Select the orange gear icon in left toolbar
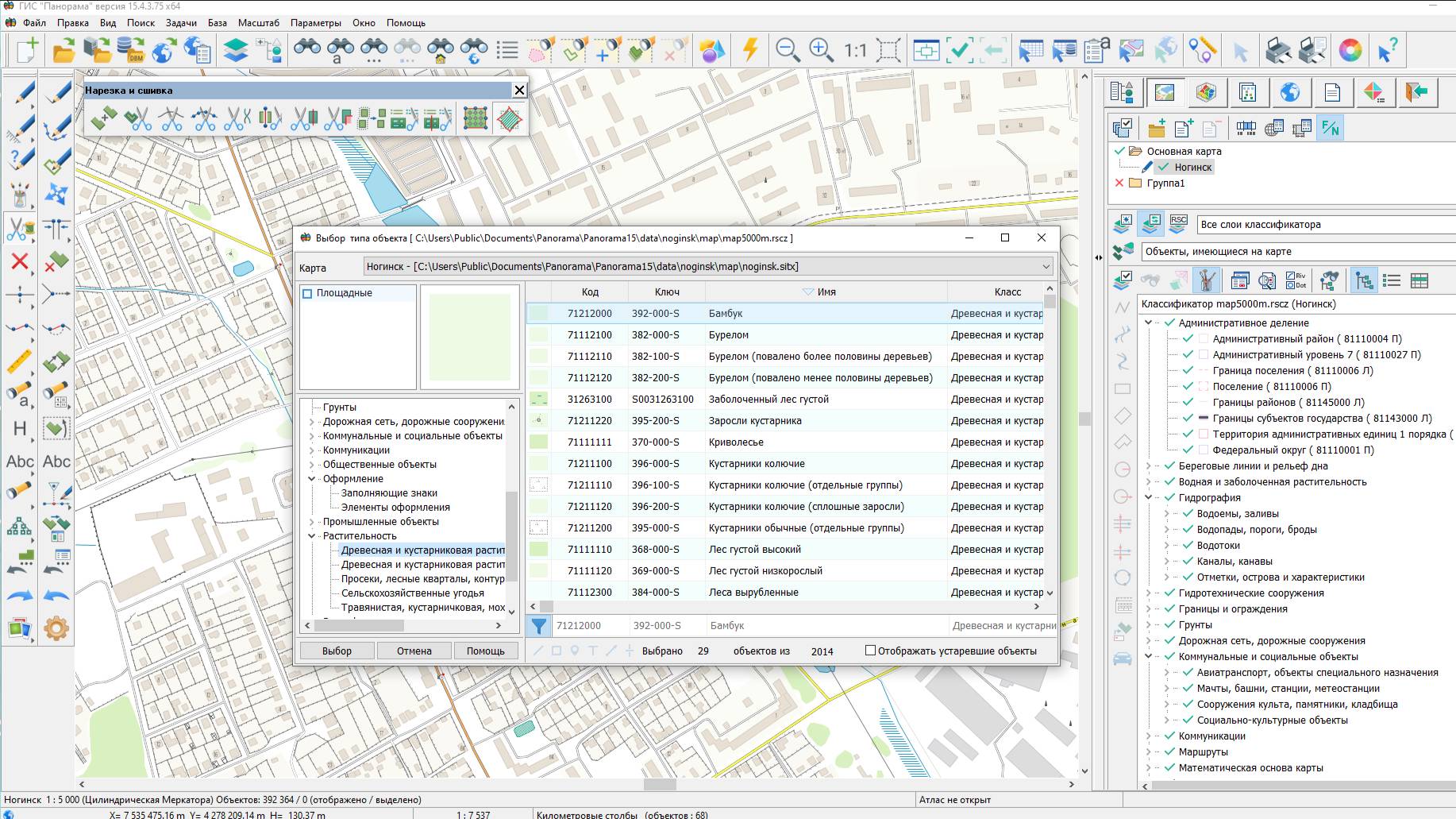This screenshot has width=1456, height=819. 56,628
